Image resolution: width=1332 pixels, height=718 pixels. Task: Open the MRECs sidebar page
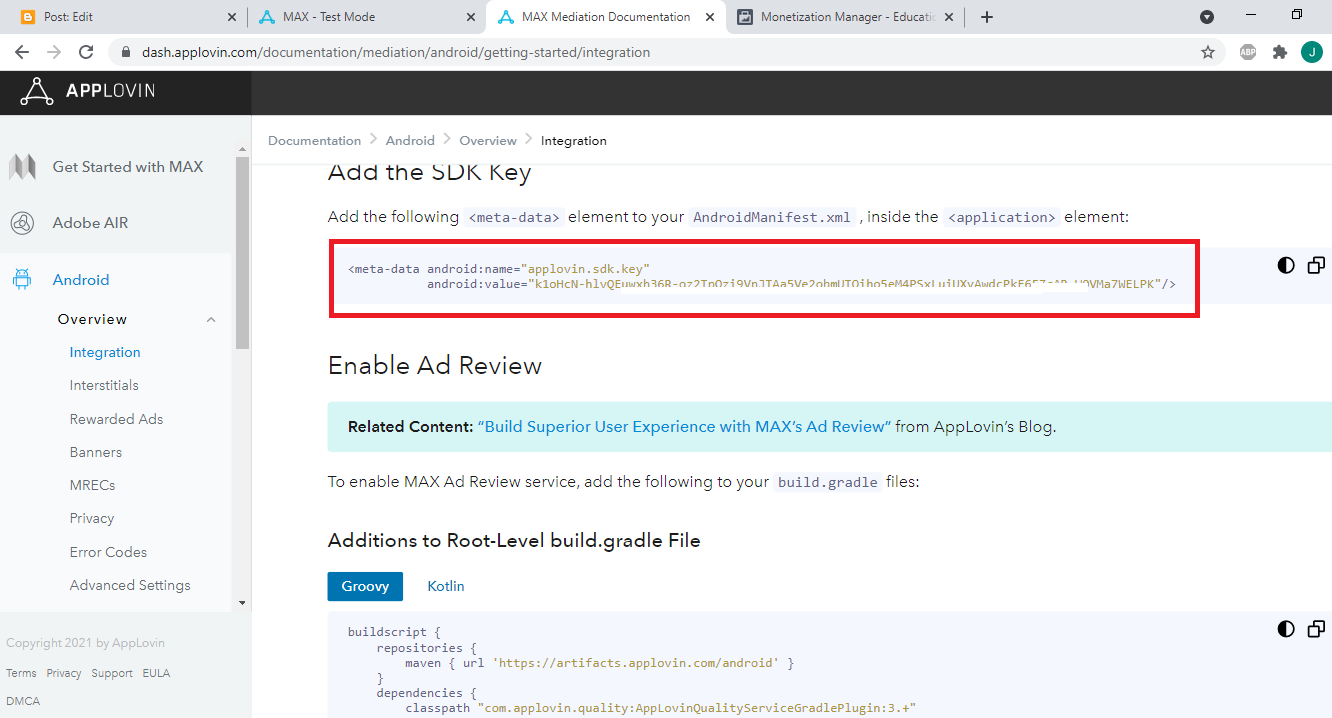(x=93, y=485)
